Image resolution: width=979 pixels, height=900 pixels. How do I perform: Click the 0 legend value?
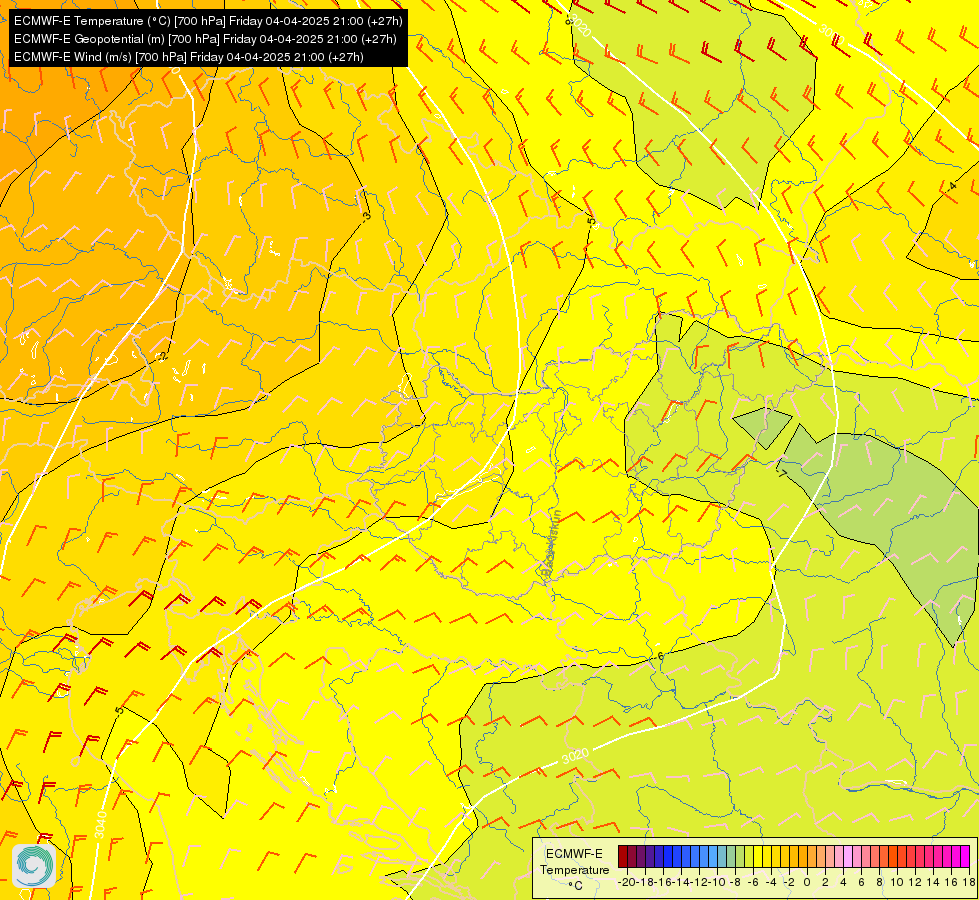[x=807, y=883]
